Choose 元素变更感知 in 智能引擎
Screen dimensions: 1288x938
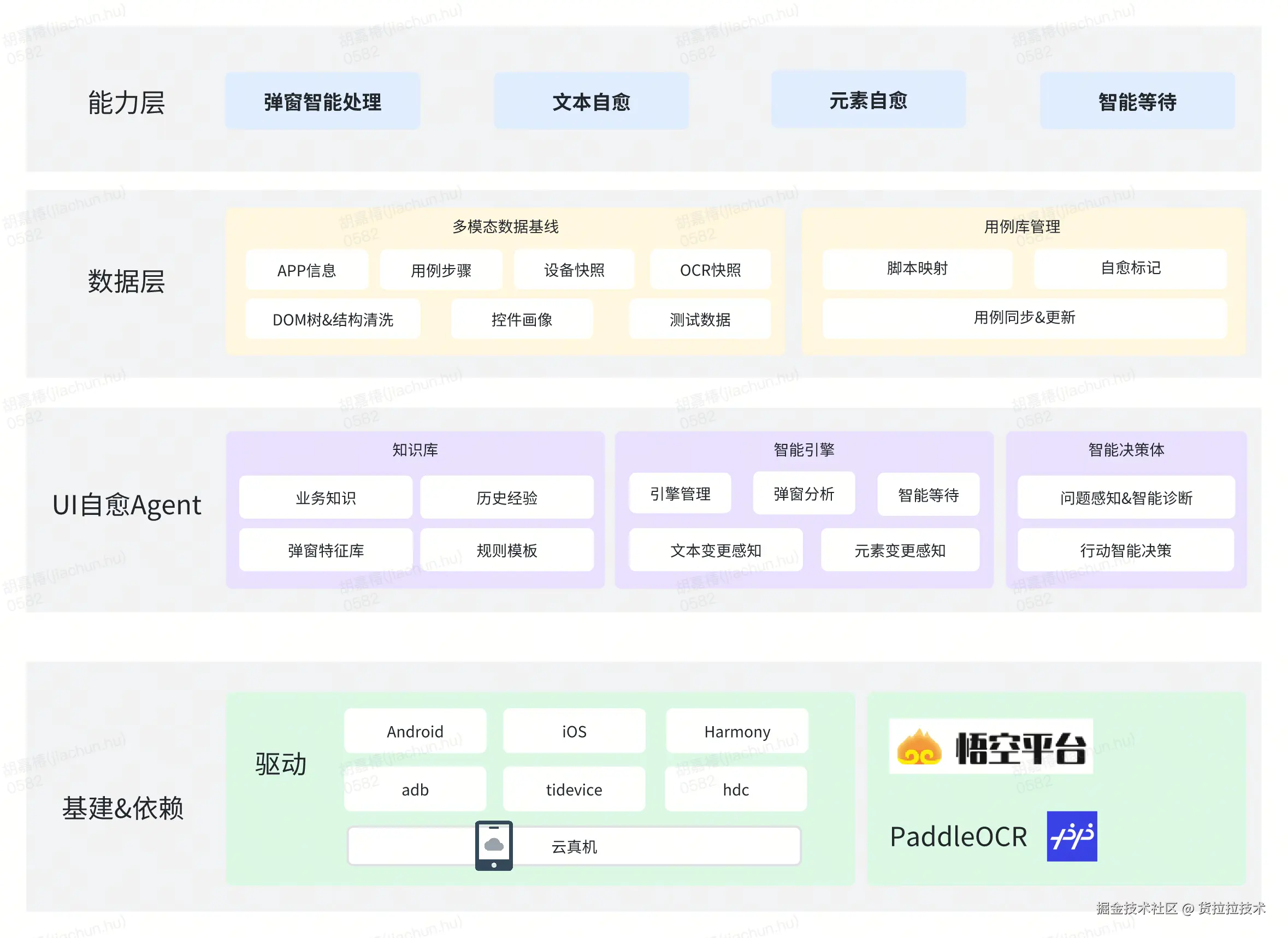pos(900,550)
